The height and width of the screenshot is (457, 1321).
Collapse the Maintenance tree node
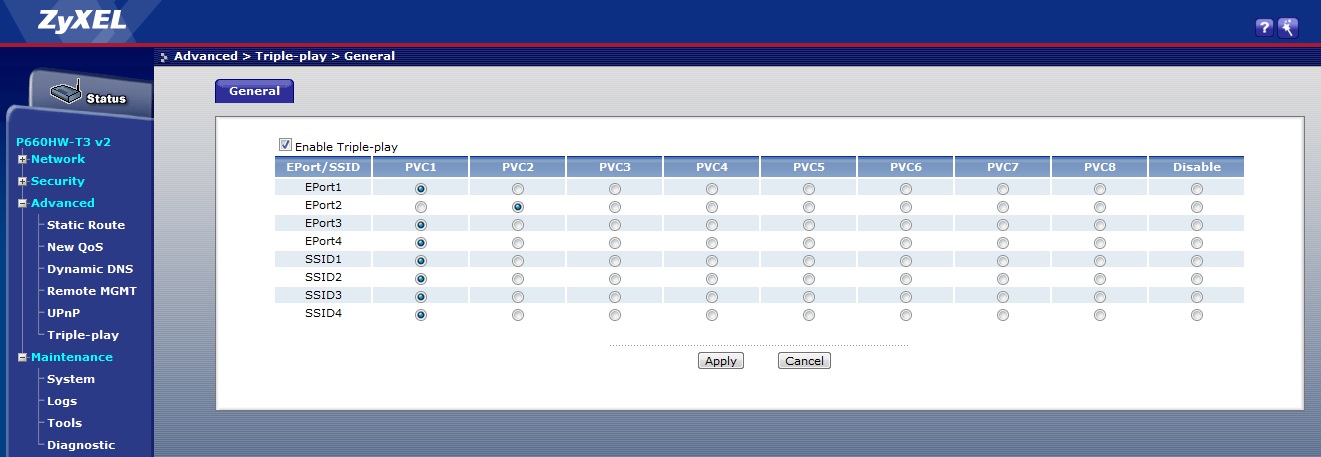click(22, 357)
